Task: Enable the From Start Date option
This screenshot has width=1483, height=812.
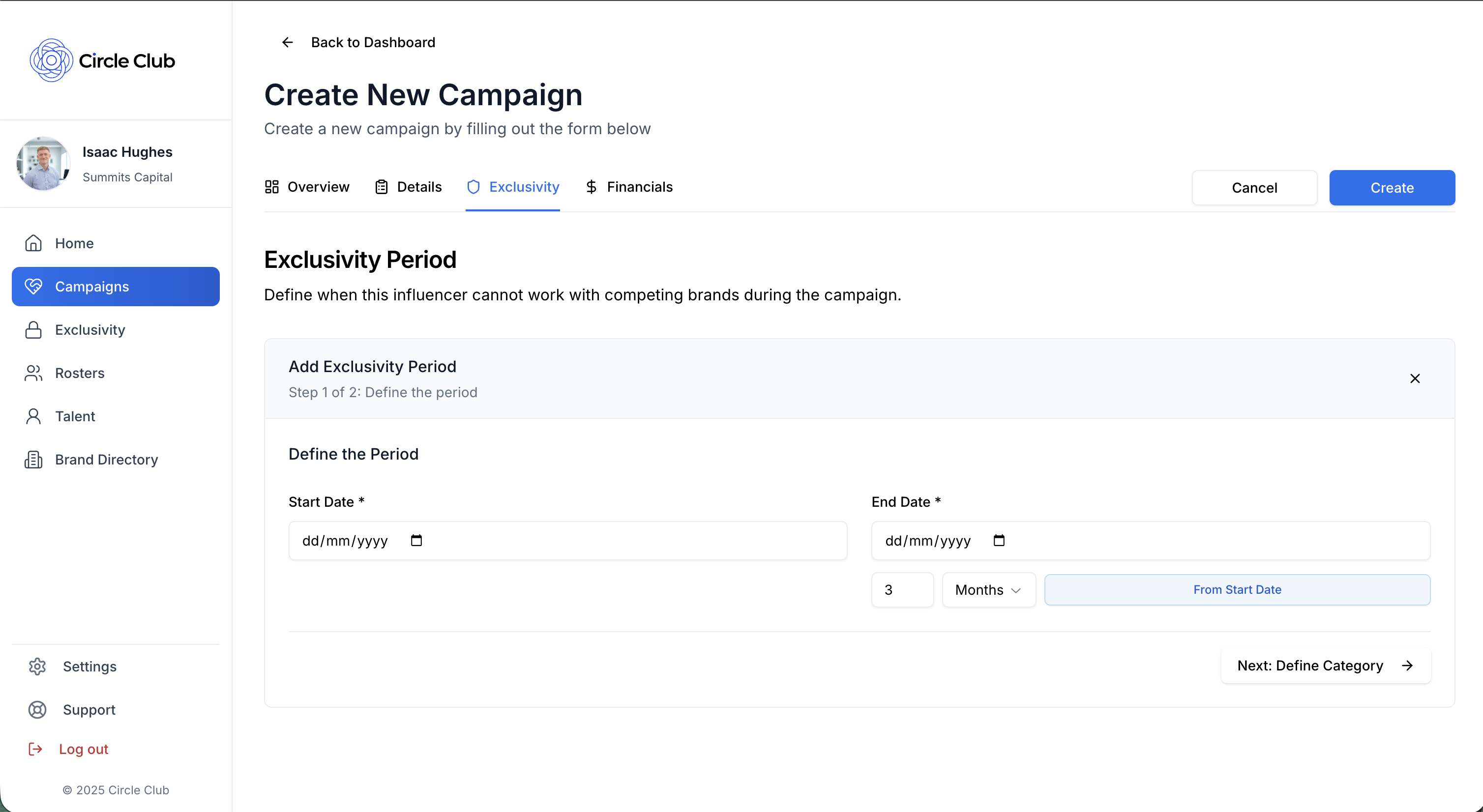Action: click(x=1237, y=589)
